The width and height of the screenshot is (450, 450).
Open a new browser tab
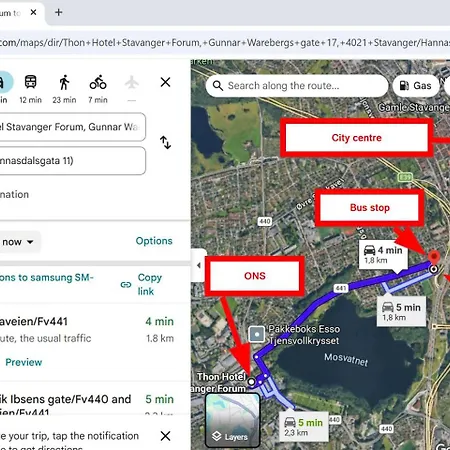pos(59,12)
